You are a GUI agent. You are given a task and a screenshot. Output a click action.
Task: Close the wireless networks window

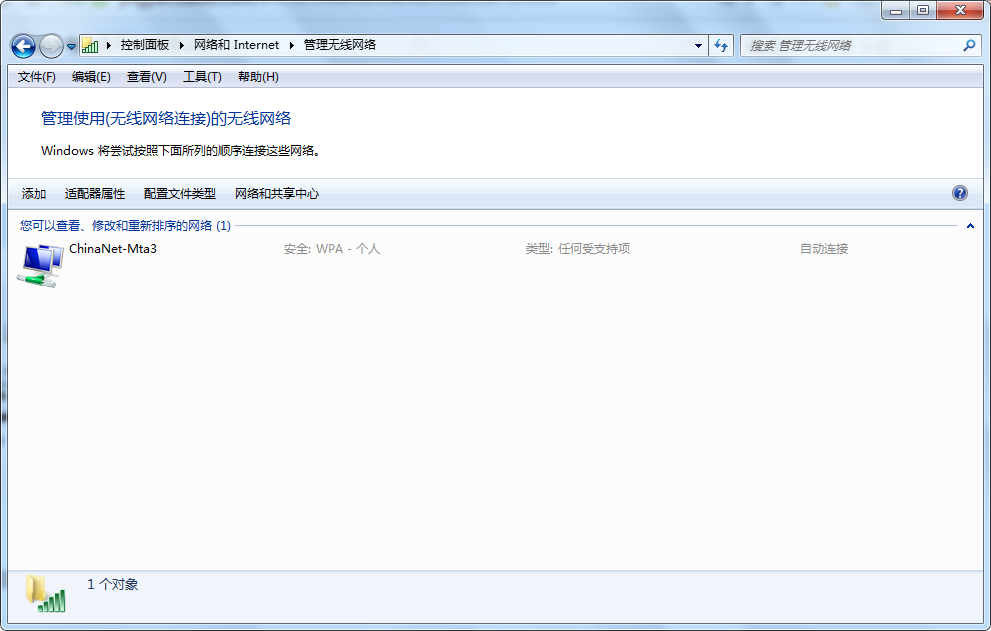click(x=960, y=11)
